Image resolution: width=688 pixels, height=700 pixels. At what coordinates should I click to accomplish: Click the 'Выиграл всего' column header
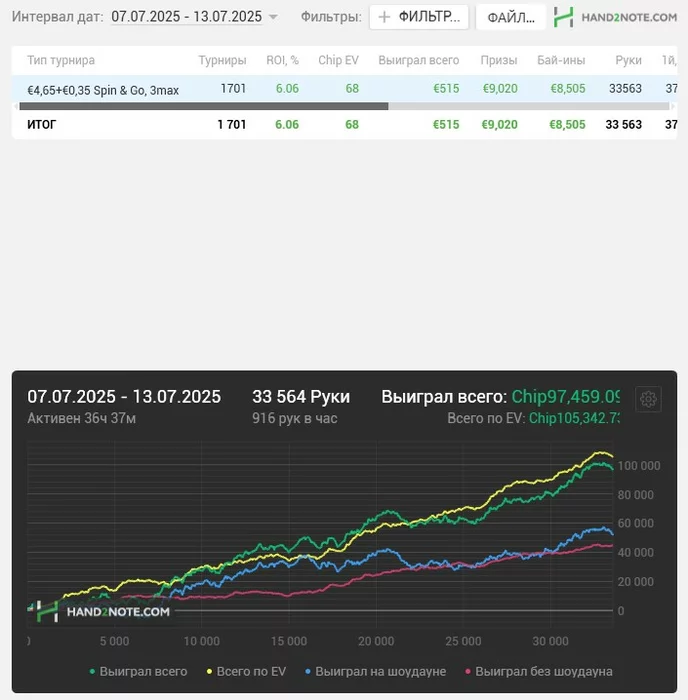(419, 60)
